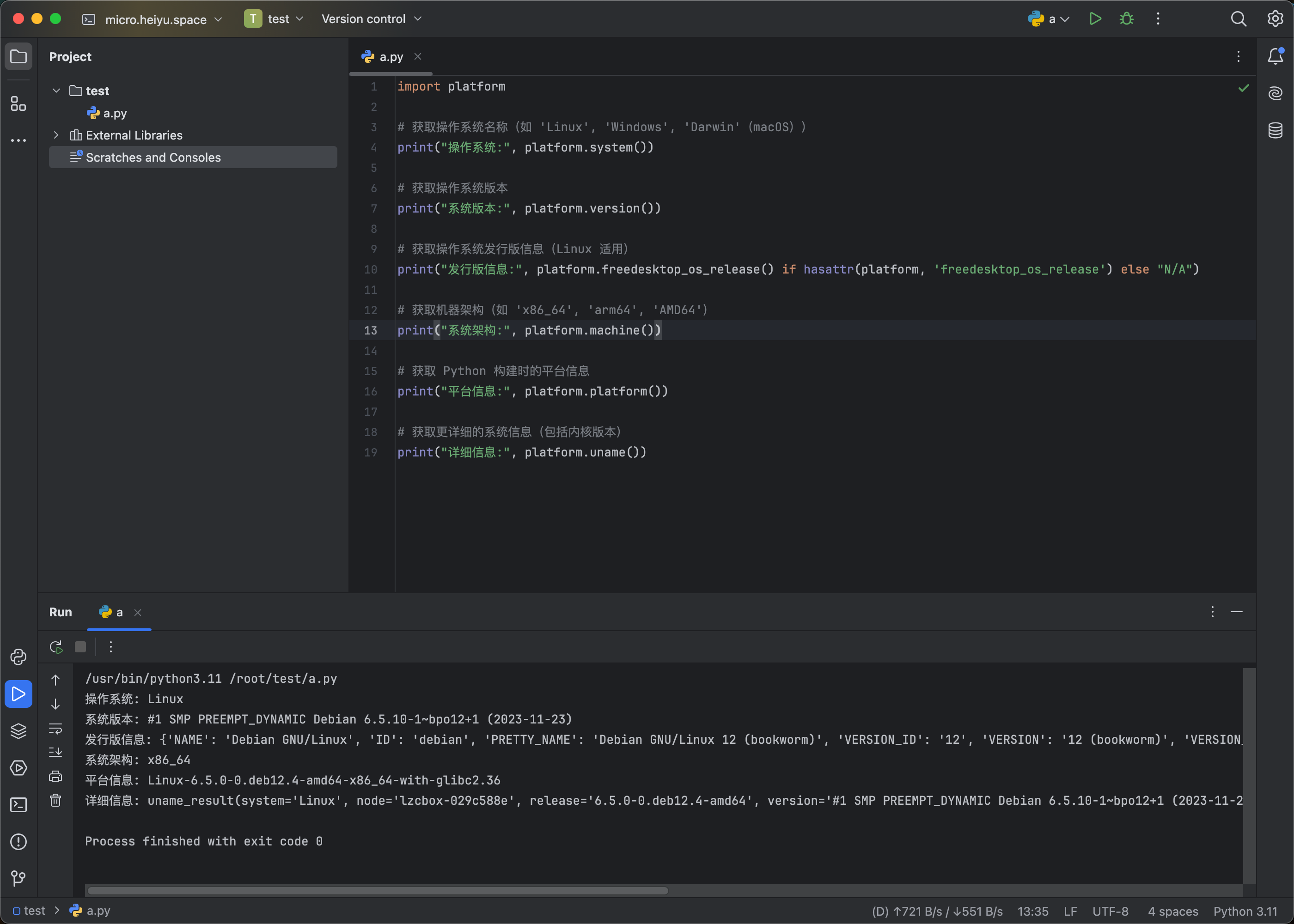Open the Database tool window

1275,130
